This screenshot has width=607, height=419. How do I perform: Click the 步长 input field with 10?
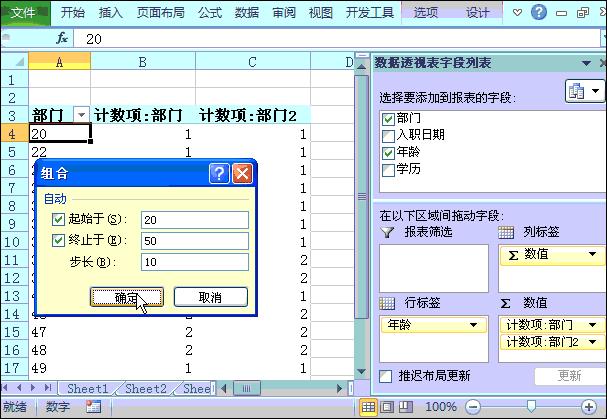pyautogui.click(x=195, y=262)
